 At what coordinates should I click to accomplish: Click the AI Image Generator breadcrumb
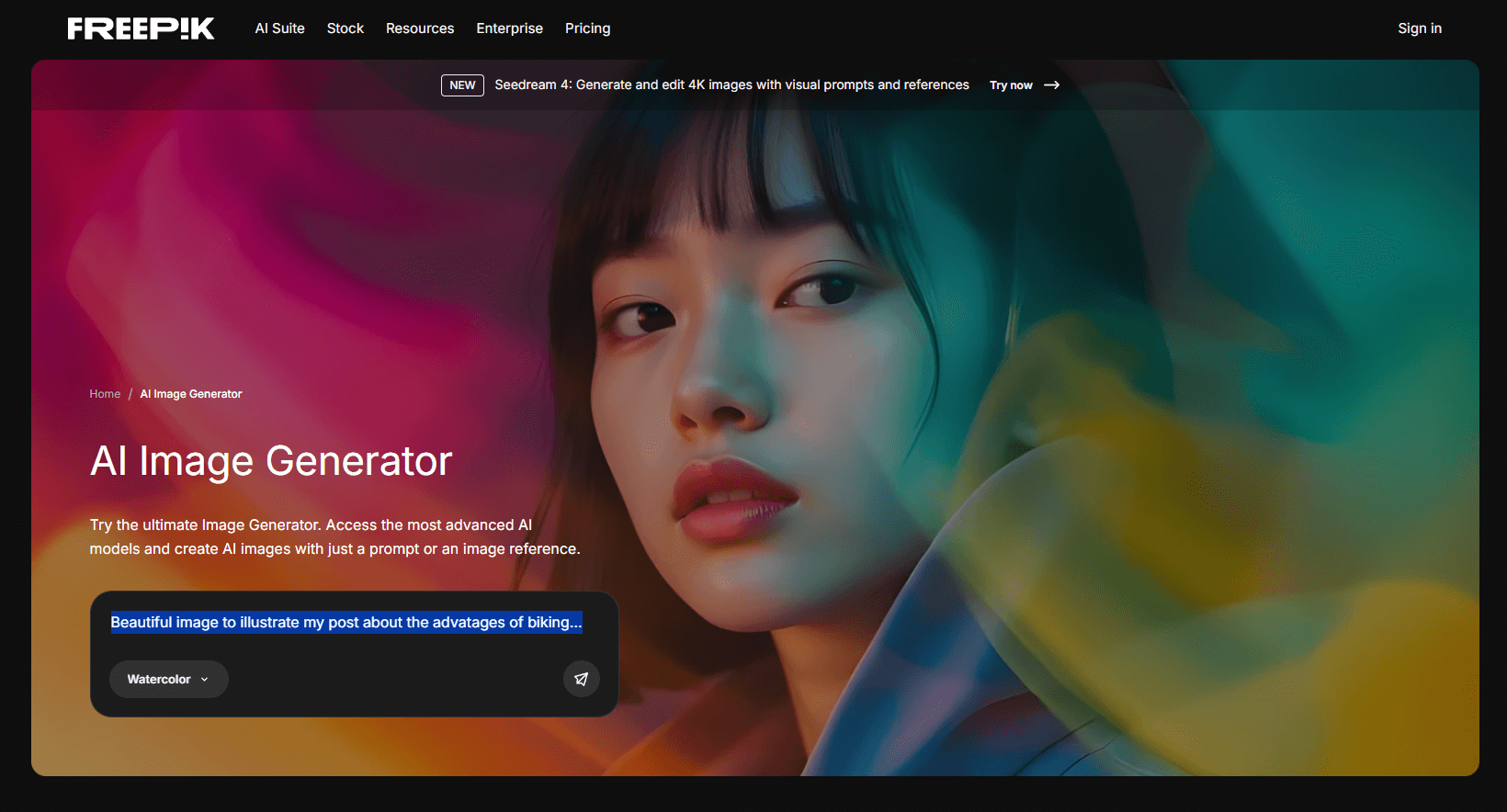(191, 394)
